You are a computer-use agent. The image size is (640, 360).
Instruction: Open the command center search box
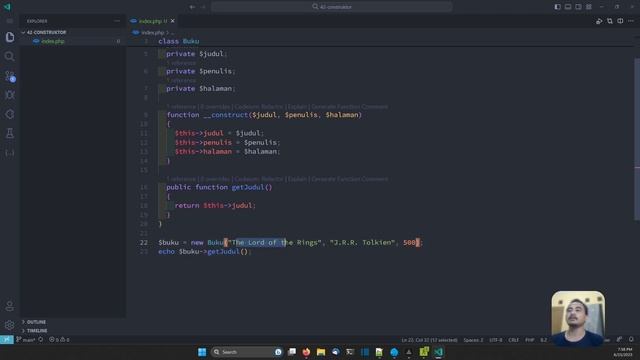tap(332, 7)
